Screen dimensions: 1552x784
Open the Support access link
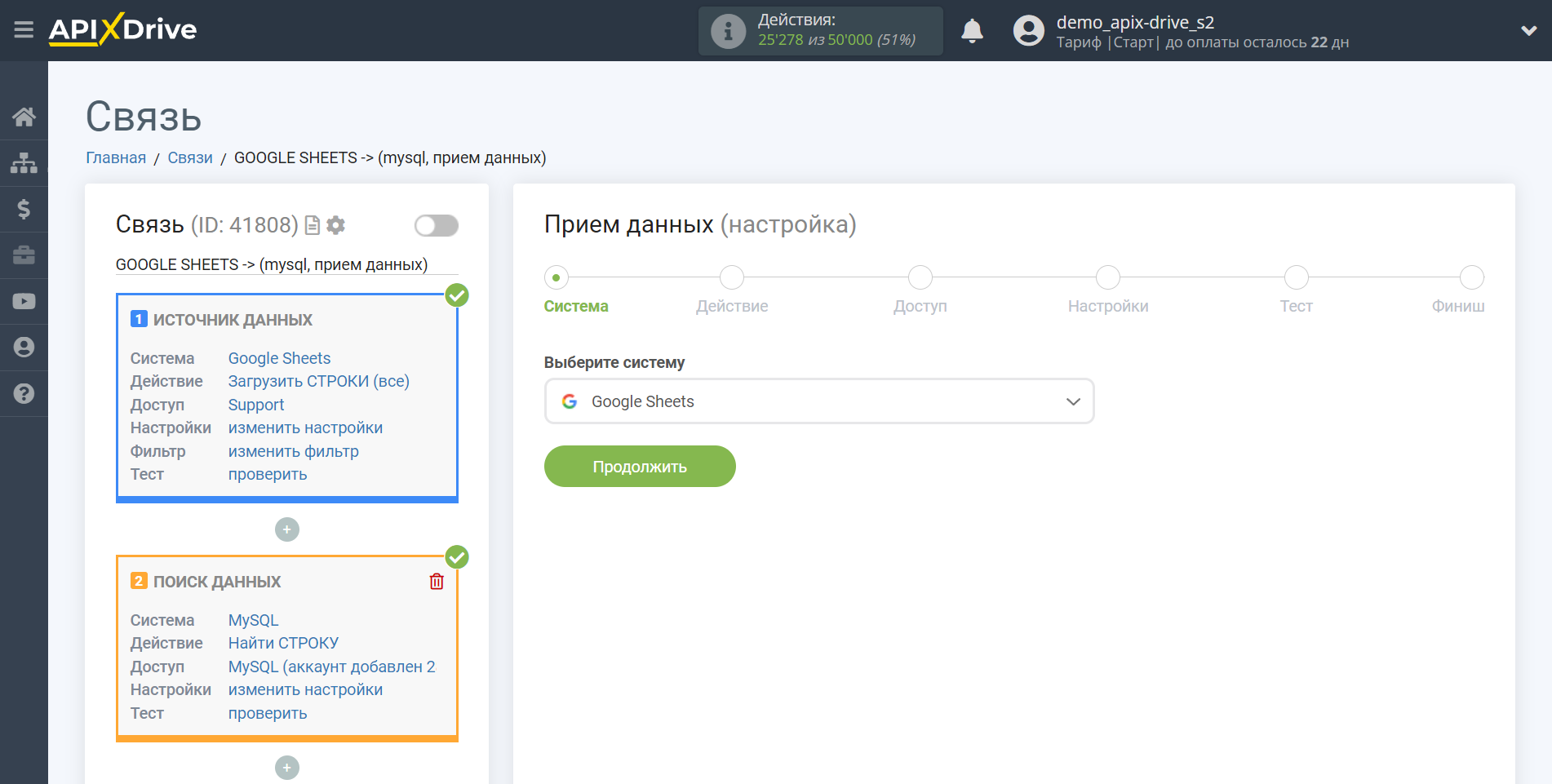[256, 405]
